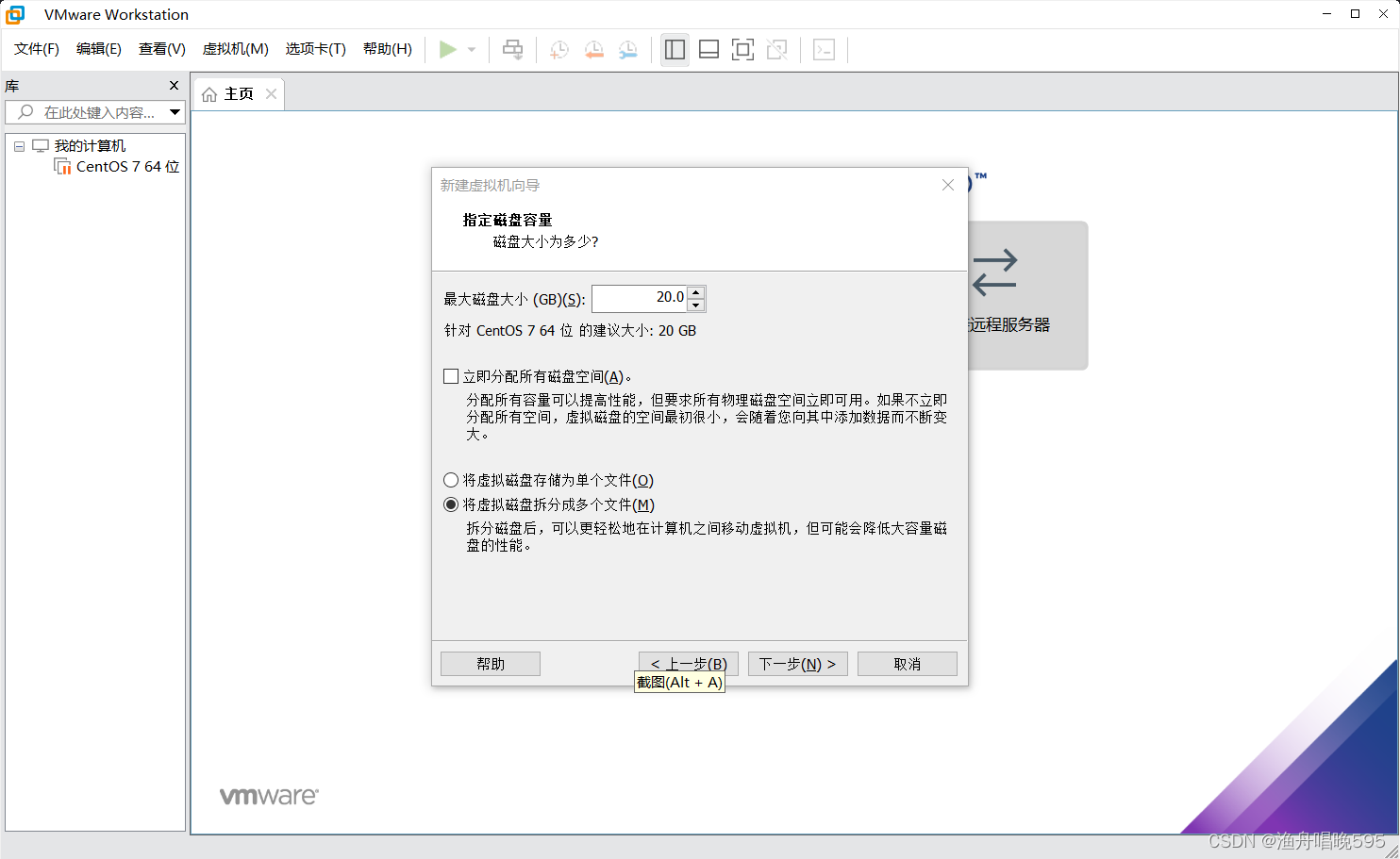Click the revert to snapshot icon

593,50
